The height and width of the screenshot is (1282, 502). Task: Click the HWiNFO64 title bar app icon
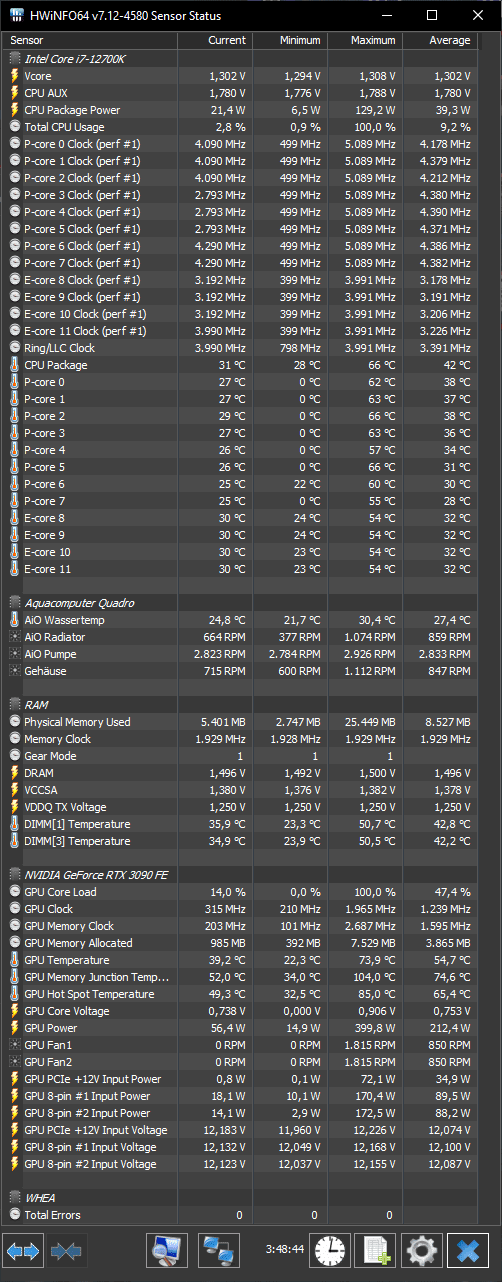[16, 15]
